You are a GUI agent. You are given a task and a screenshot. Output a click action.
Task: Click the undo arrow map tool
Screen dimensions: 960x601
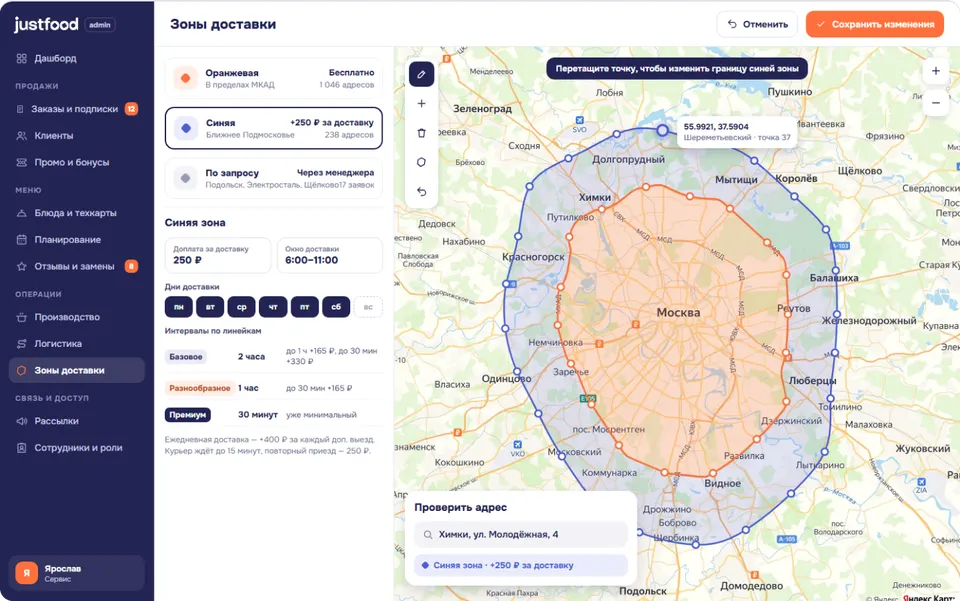pos(421,192)
